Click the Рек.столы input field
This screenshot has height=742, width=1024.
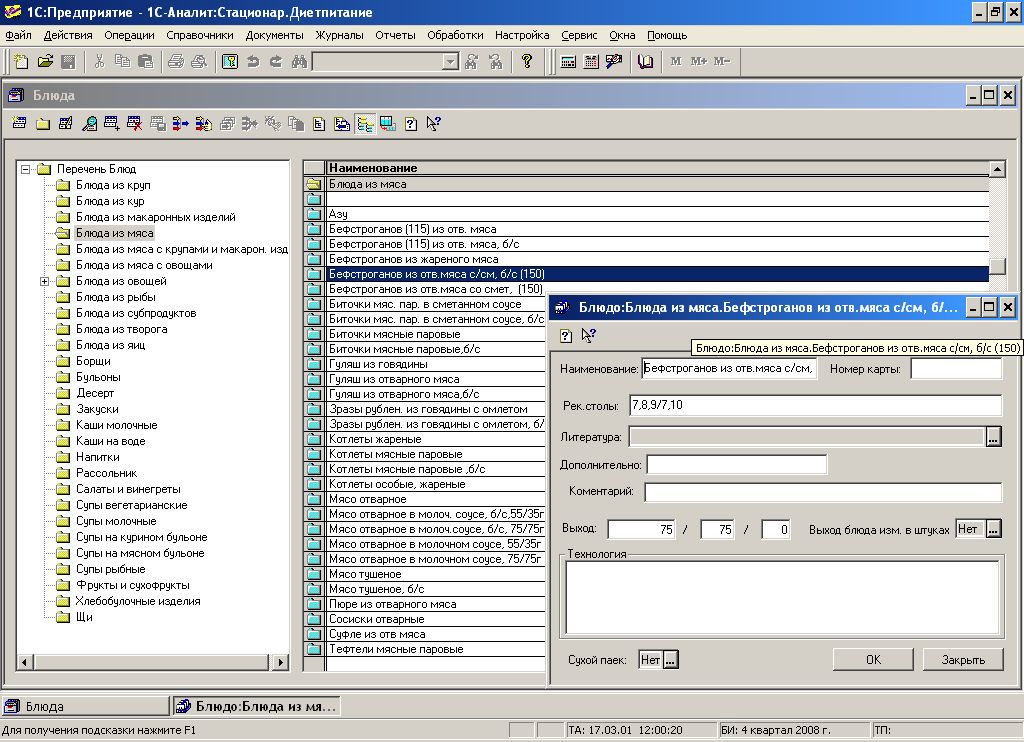point(815,405)
